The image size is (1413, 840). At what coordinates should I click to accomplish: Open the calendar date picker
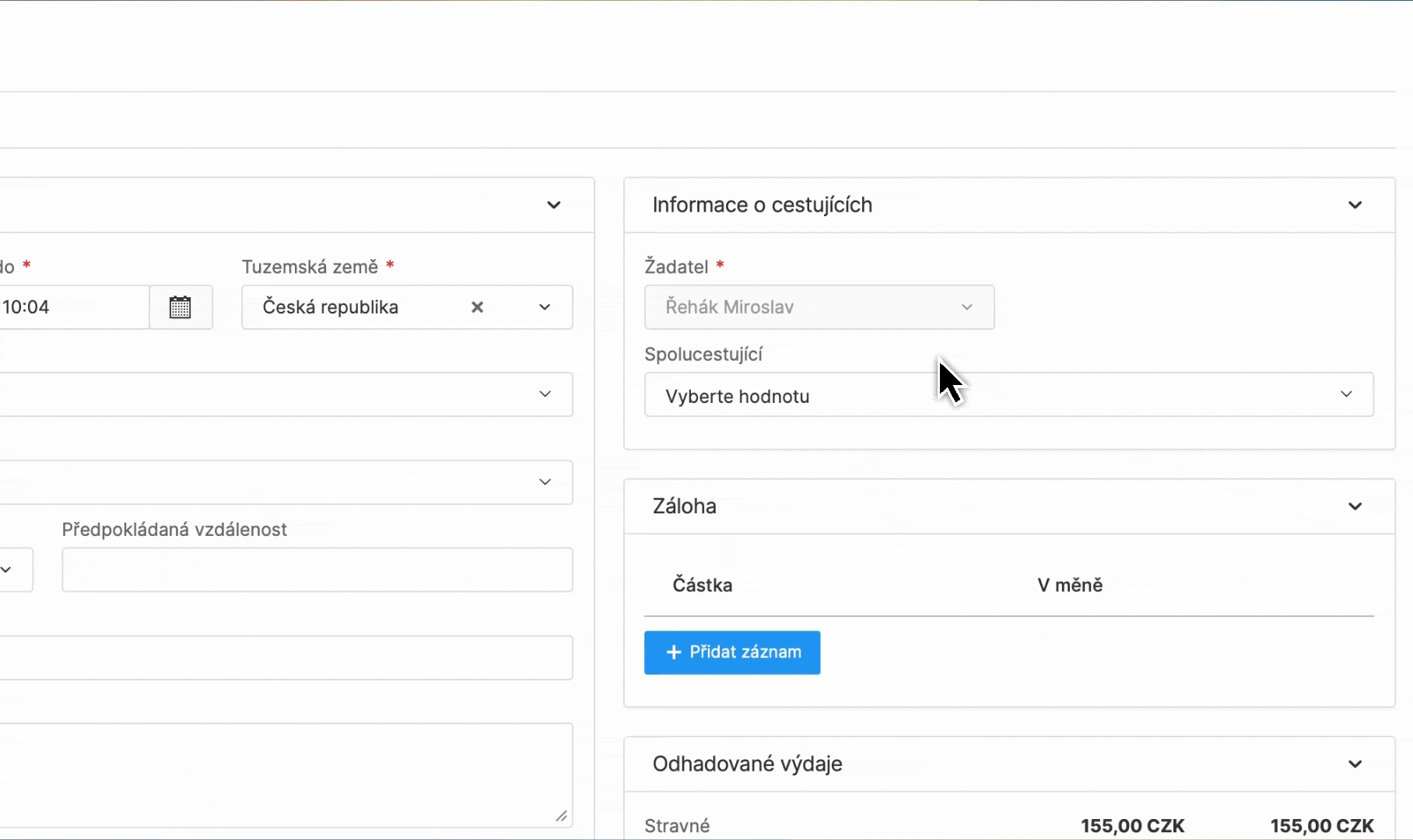(181, 306)
